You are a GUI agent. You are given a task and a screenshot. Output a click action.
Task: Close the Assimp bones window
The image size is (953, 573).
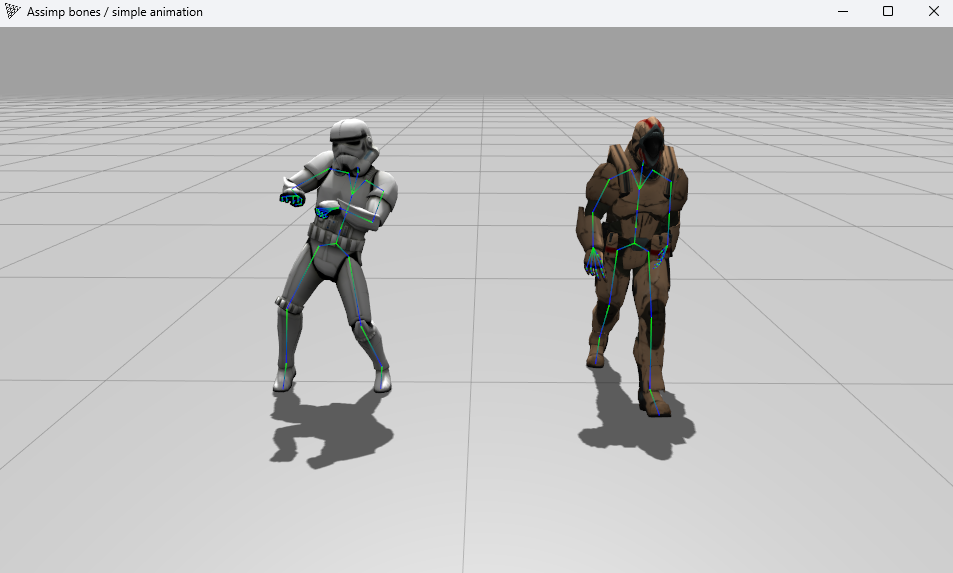point(934,12)
